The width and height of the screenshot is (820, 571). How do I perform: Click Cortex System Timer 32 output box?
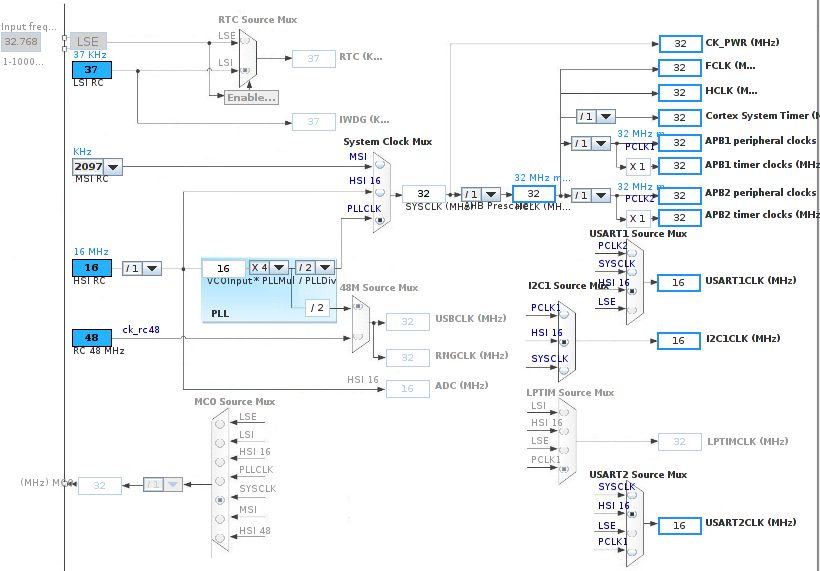point(680,118)
